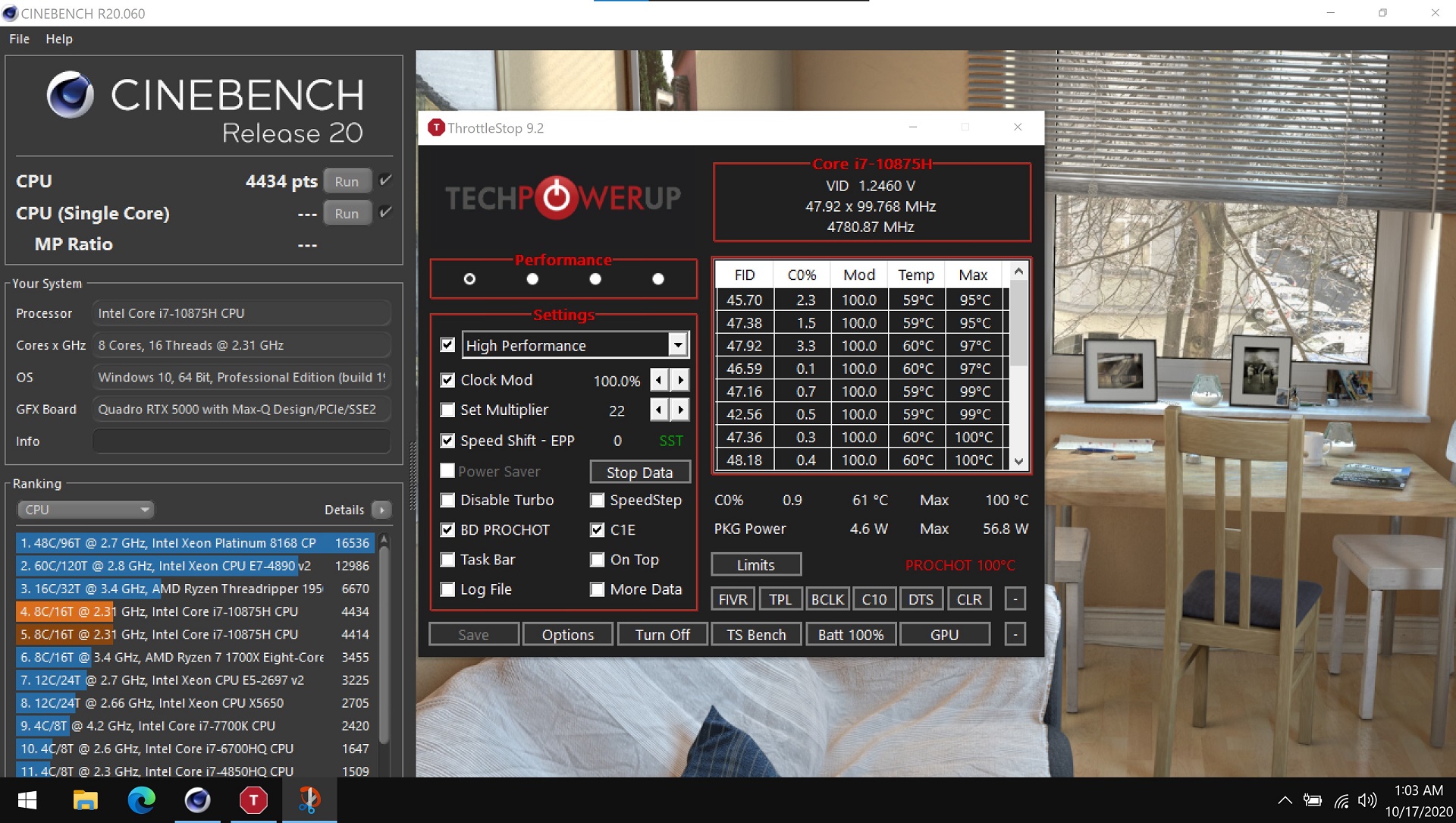Open Wi-Fi network tray icon
The height and width of the screenshot is (823, 1456).
click(1341, 800)
